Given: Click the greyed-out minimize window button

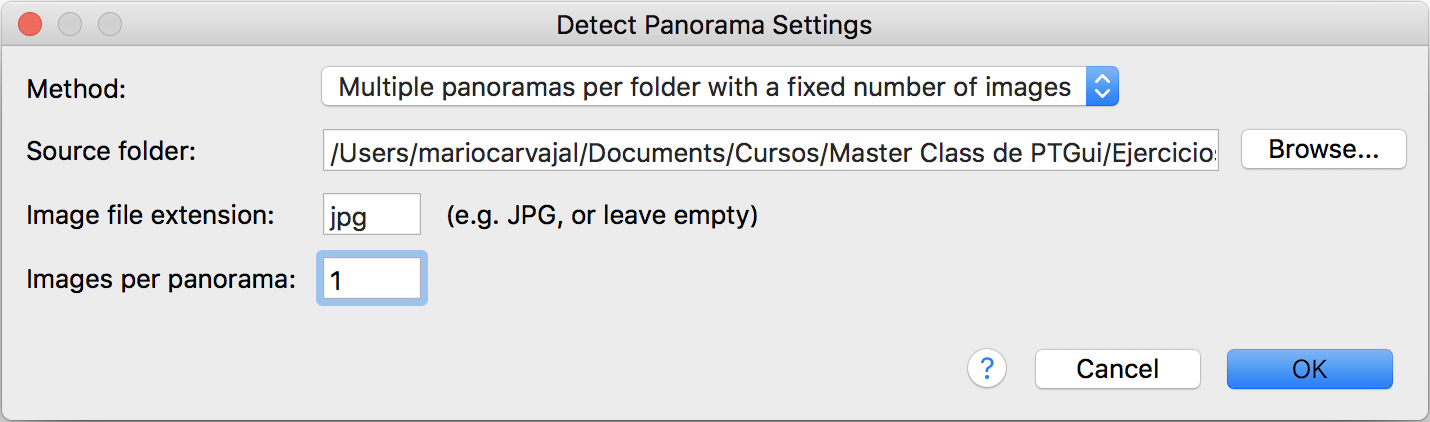Looking at the screenshot, I should 70,23.
